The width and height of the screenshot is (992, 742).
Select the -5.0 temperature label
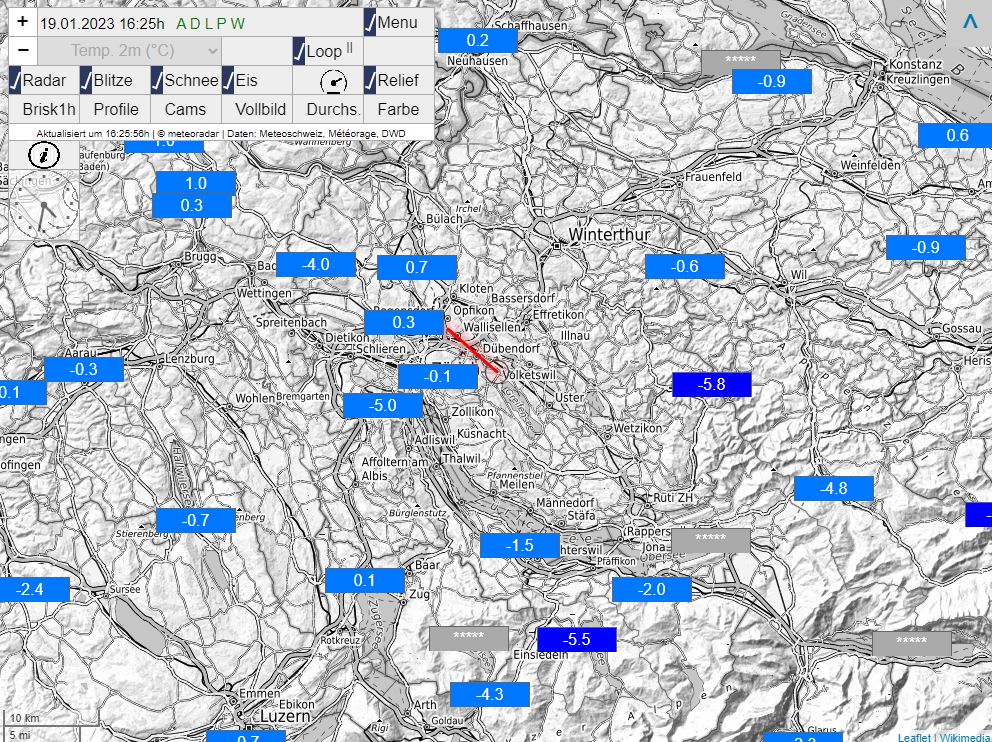[383, 405]
